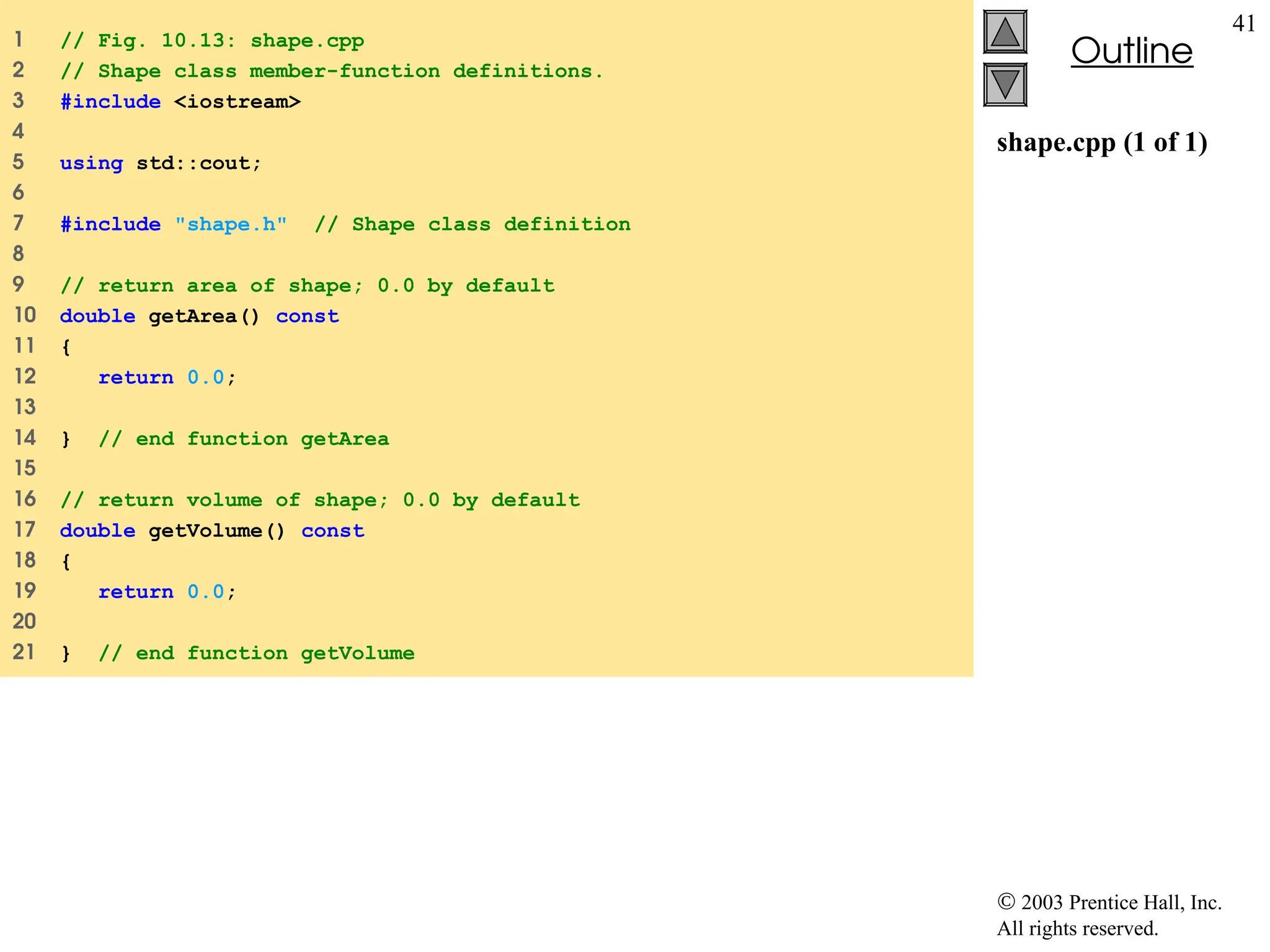Click line number 12 in the gutter
This screenshot has height=952, width=1270.
(x=25, y=376)
